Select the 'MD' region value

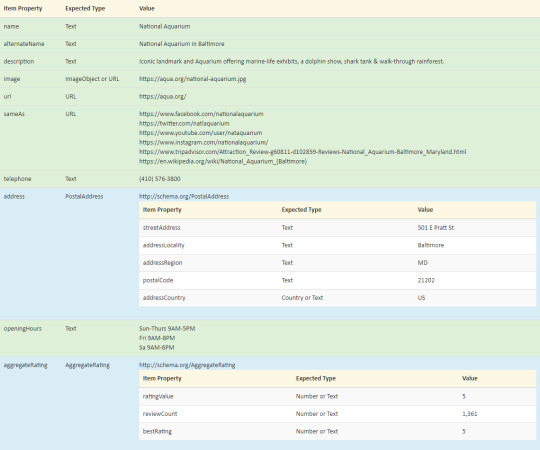(423, 263)
